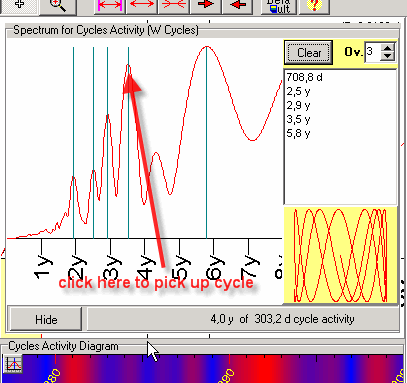Click the Hide button
407x383 pixels.
46,319
